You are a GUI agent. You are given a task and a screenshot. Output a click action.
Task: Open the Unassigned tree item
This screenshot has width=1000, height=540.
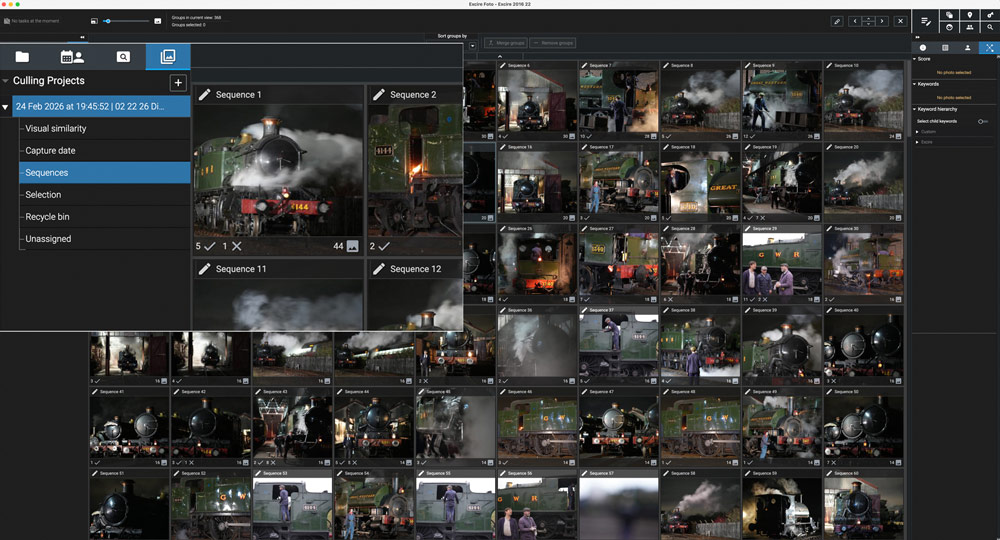48,238
